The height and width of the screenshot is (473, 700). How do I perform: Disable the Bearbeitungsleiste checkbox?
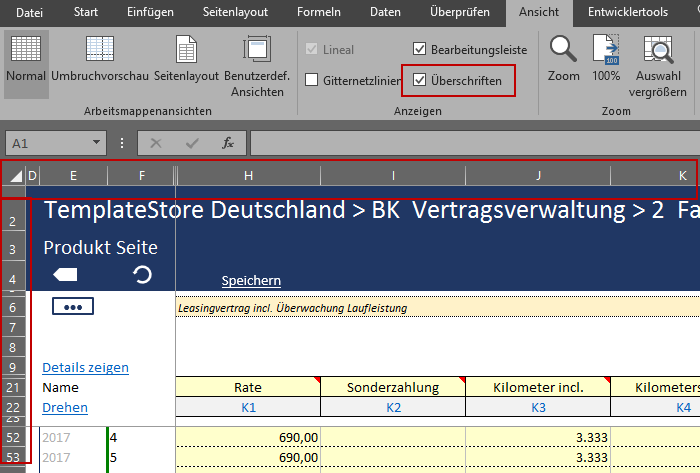(420, 49)
